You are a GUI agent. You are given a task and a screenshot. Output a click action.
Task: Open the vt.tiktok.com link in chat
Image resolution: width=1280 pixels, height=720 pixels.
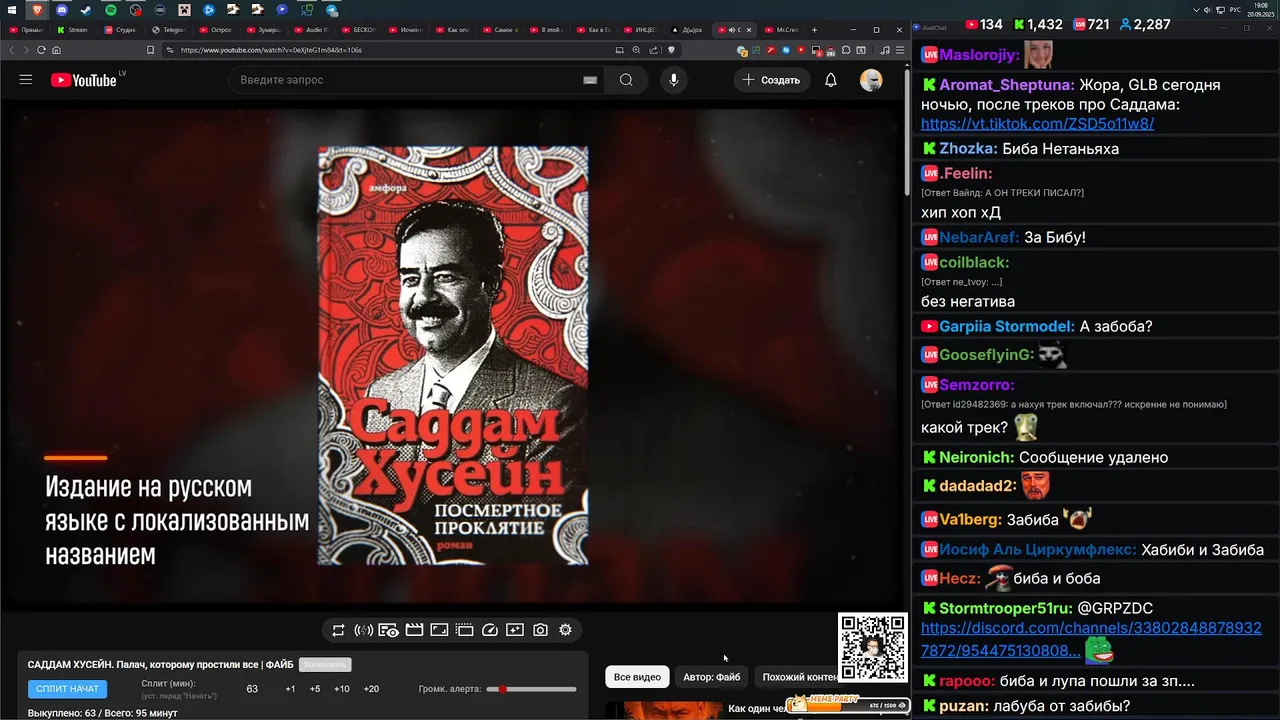pyautogui.click(x=1037, y=124)
